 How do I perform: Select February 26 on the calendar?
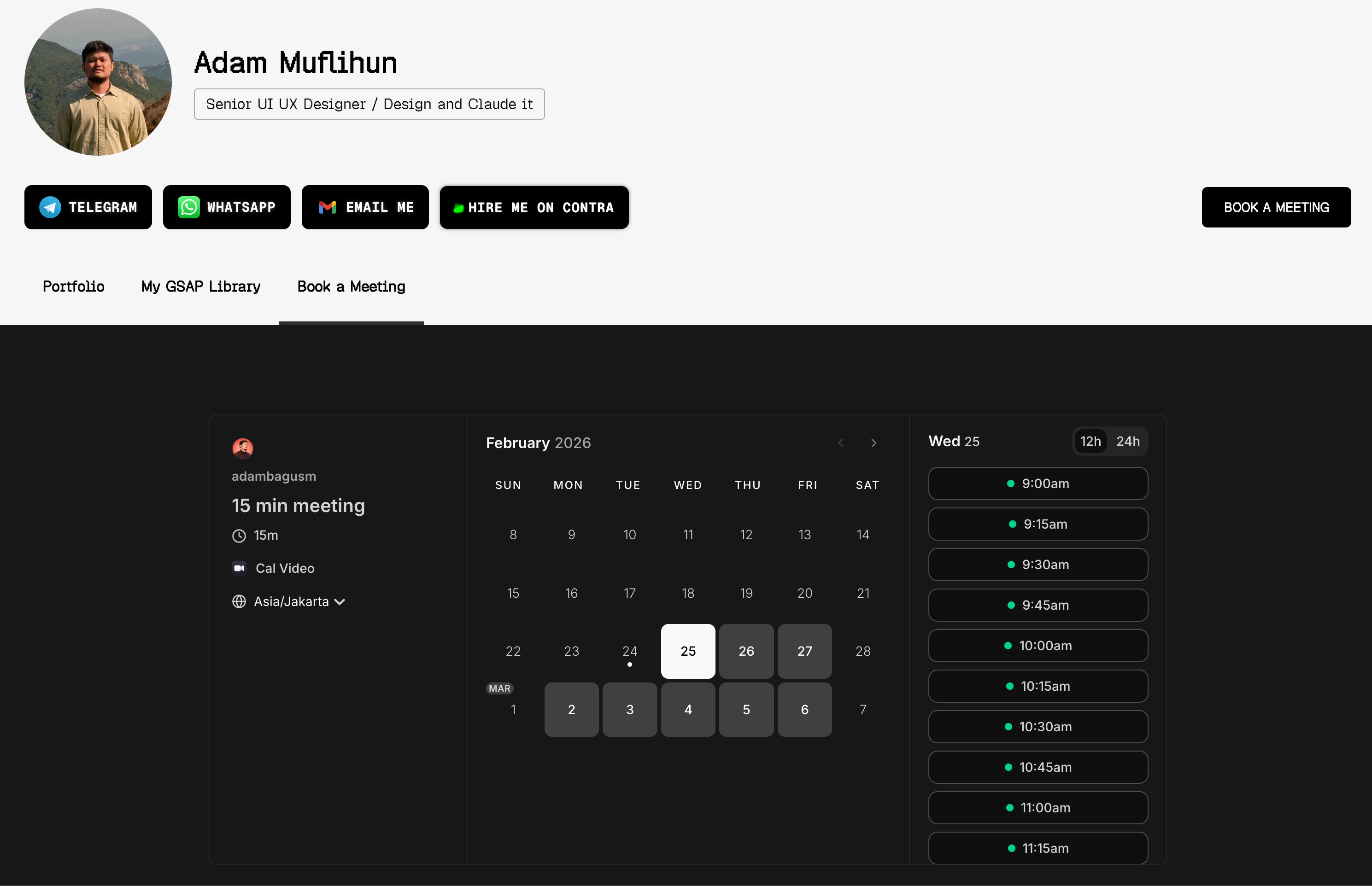pyautogui.click(x=746, y=651)
